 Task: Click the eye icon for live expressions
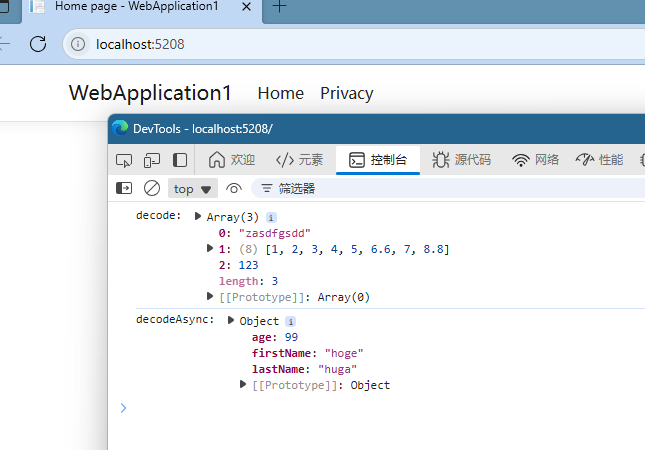click(234, 188)
